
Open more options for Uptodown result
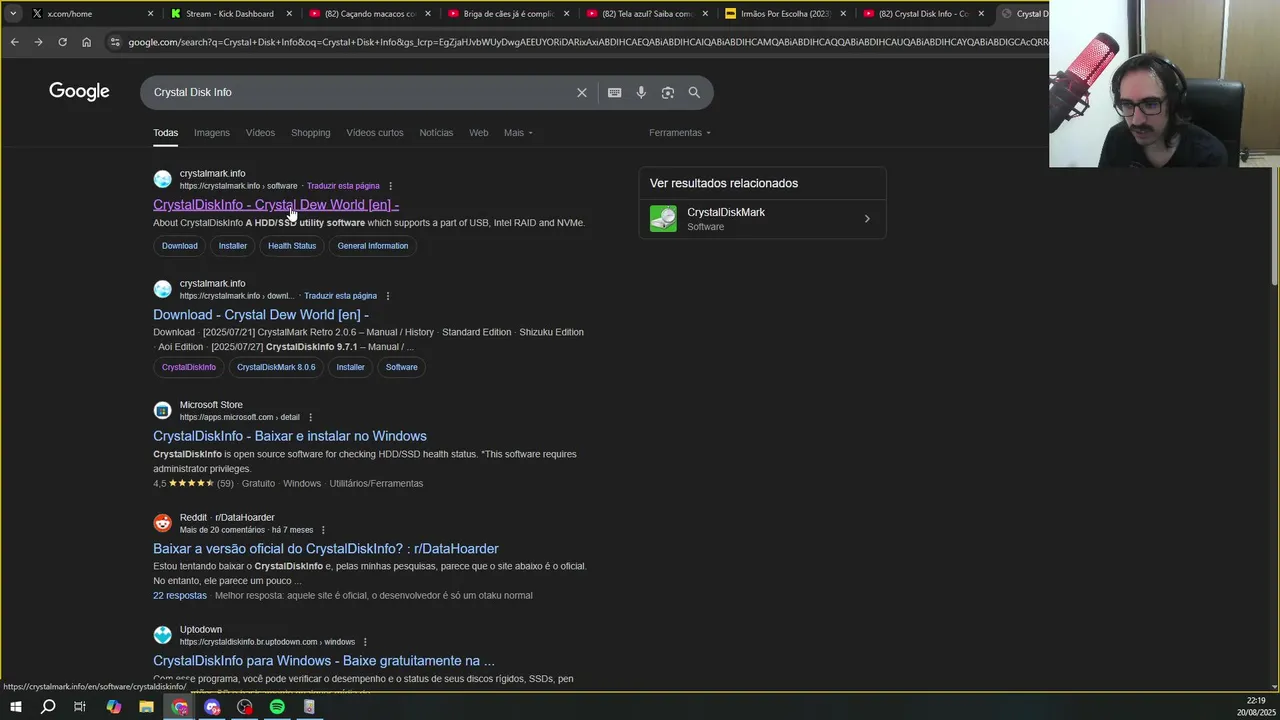click(x=365, y=642)
